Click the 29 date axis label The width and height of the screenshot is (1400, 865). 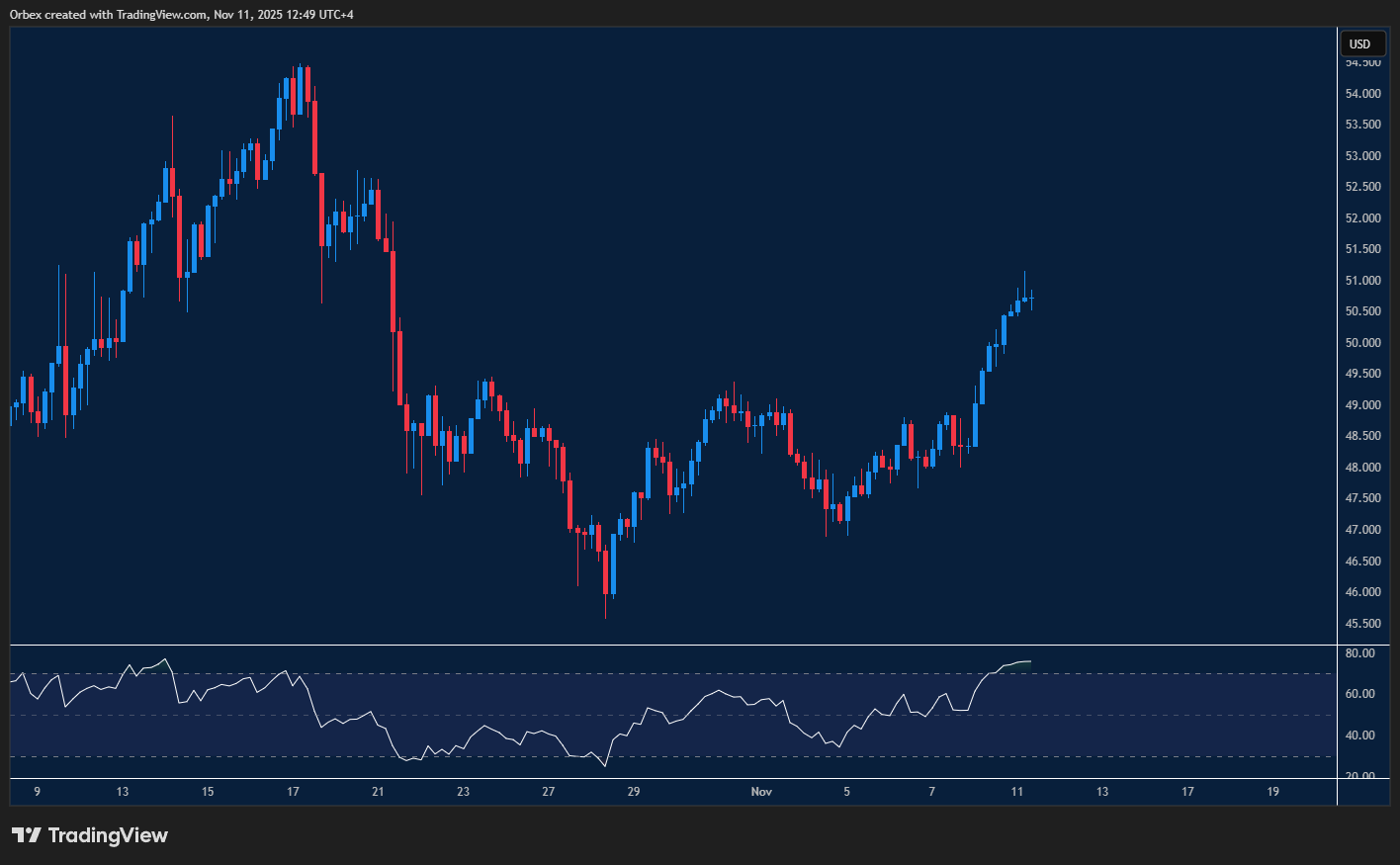coord(634,792)
